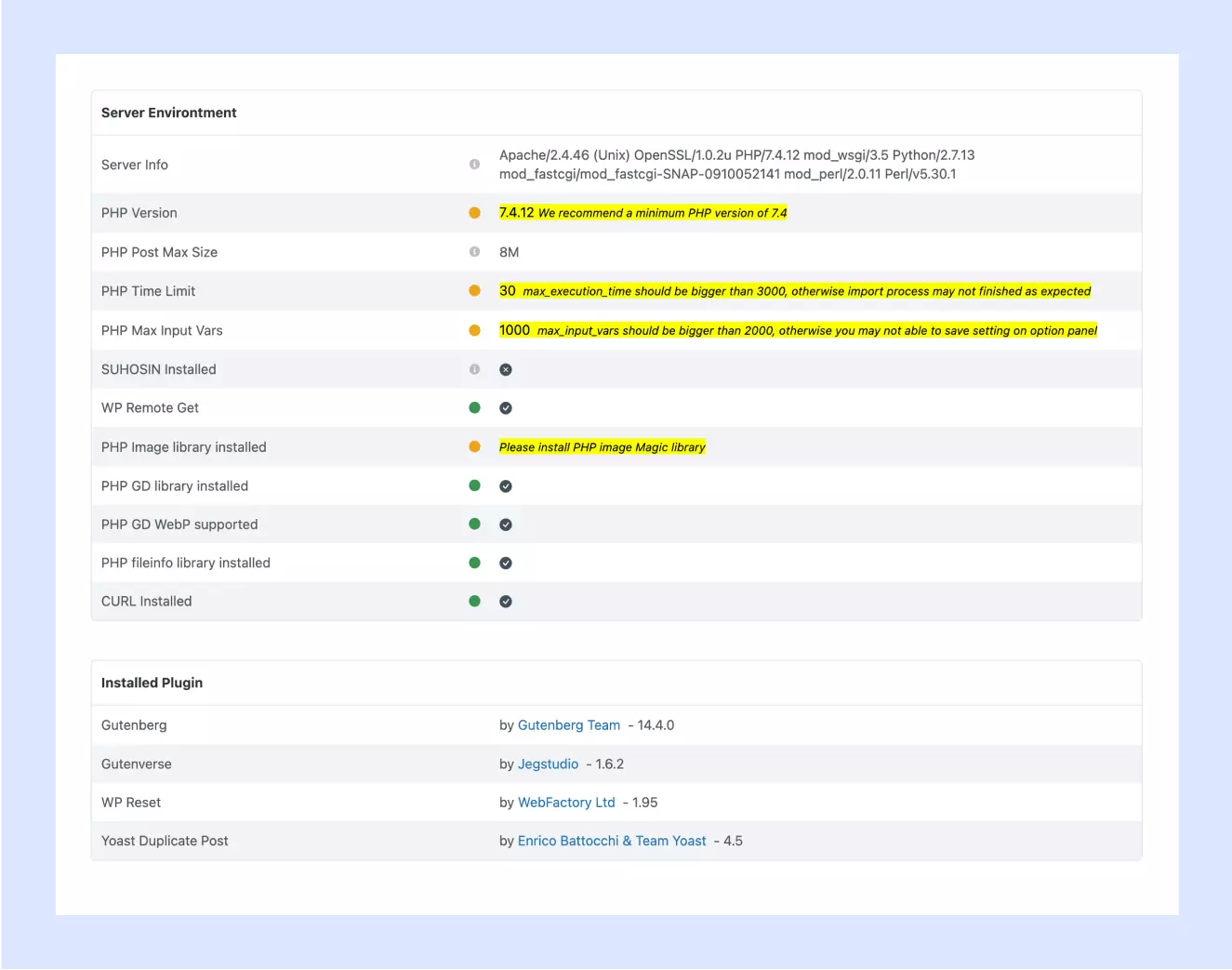Click the orange dot for PHP Image library
Screen dimensions: 1232x970
click(x=474, y=447)
